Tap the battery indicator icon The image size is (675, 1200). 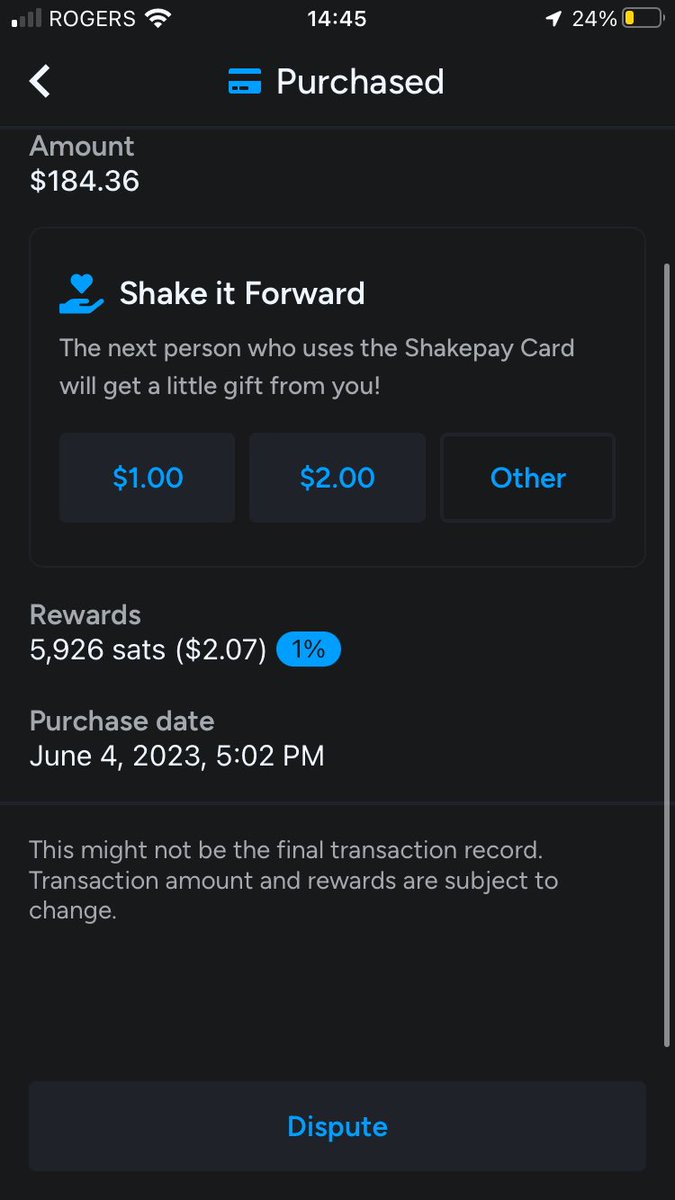[642, 19]
